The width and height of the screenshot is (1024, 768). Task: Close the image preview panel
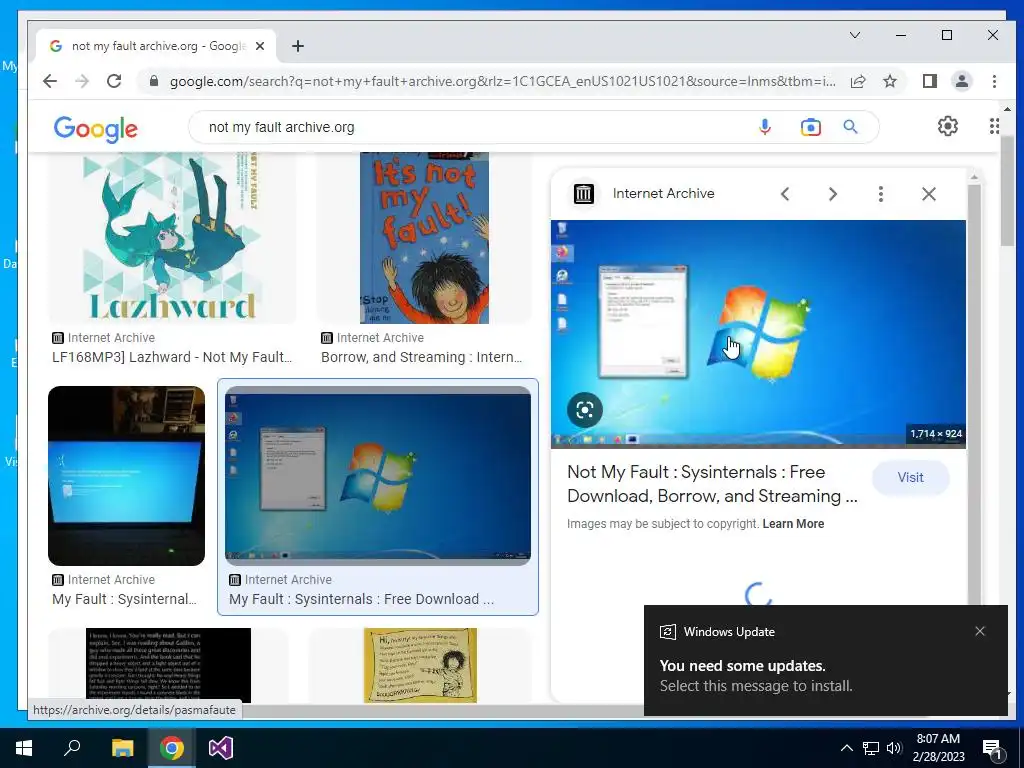pos(929,194)
